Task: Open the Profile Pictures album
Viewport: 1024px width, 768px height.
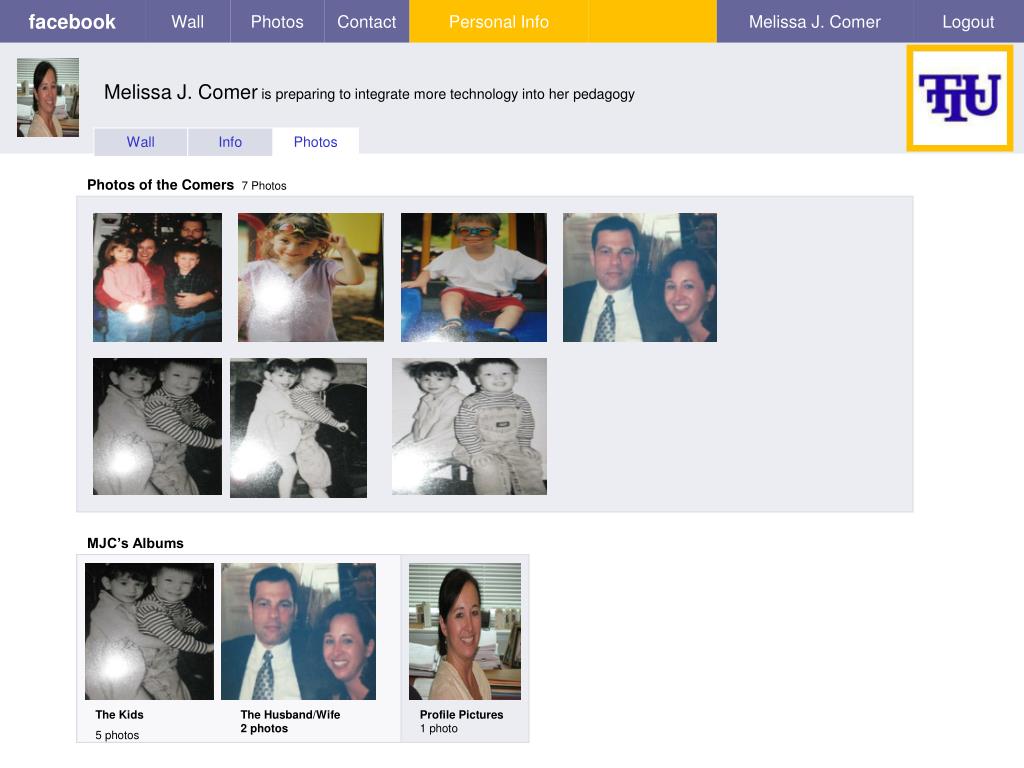Action: click(465, 631)
